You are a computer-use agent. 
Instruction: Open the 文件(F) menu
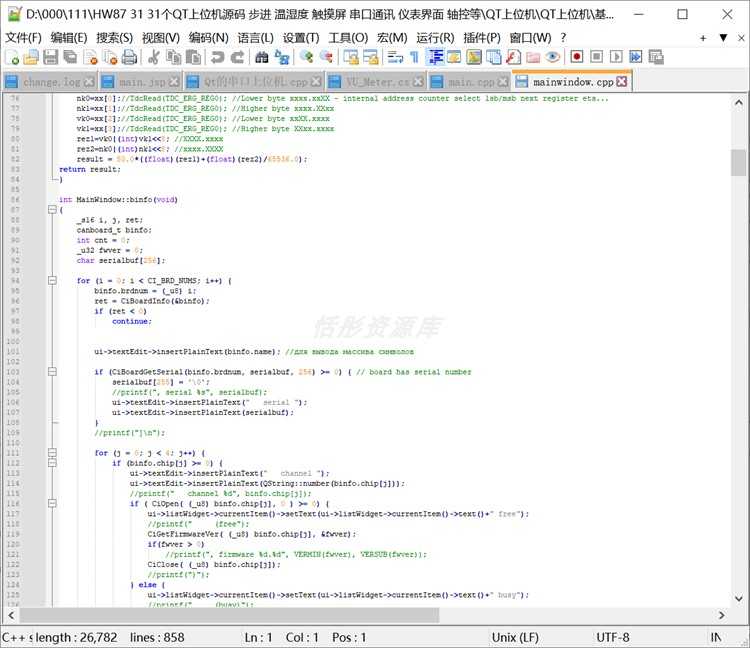[x=23, y=37]
